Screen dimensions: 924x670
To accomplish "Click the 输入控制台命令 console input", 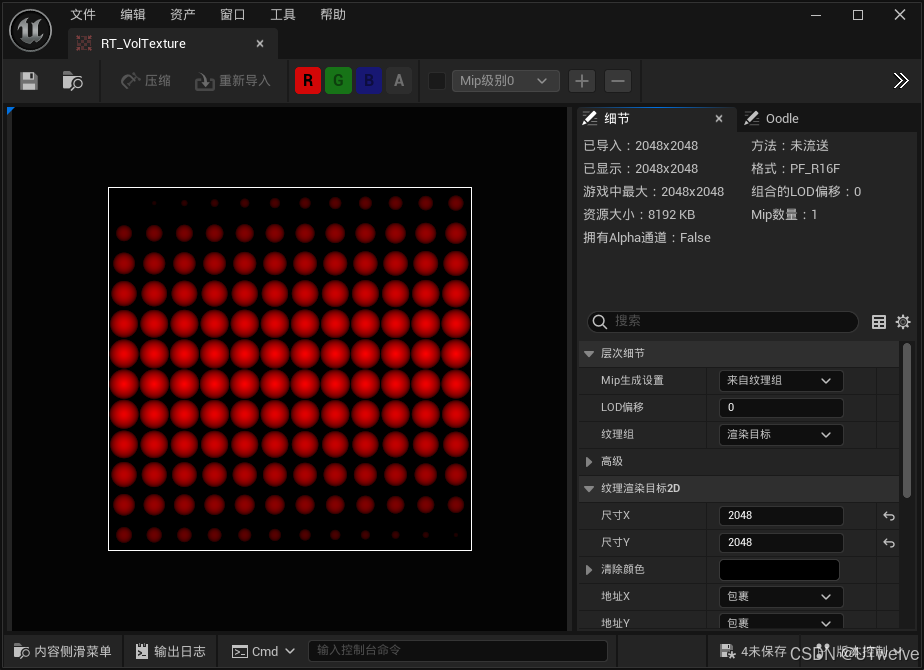I will (457, 651).
